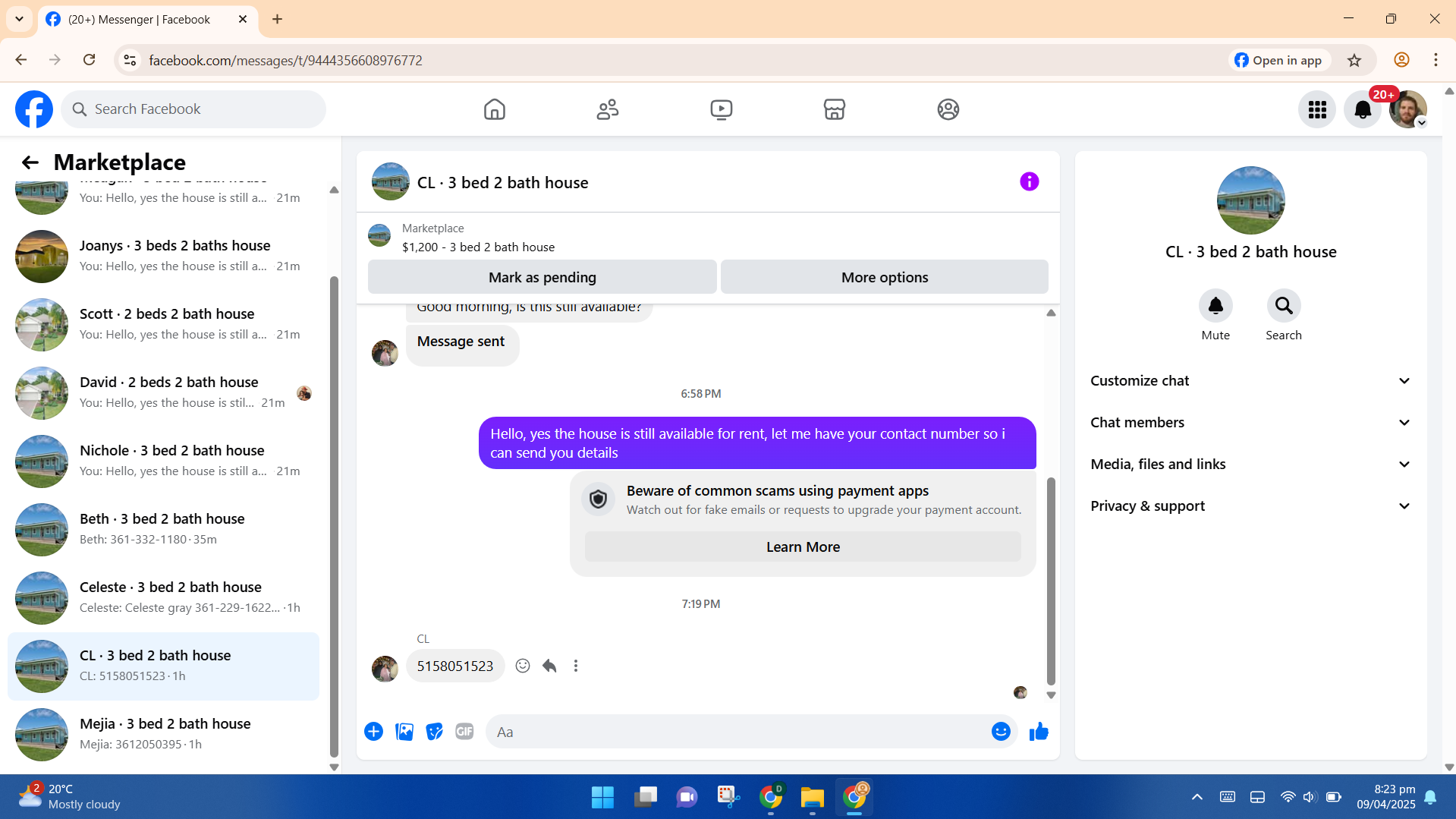Screen dimensions: 1456x819
Task: Click Mark as pending button
Action: click(542, 277)
